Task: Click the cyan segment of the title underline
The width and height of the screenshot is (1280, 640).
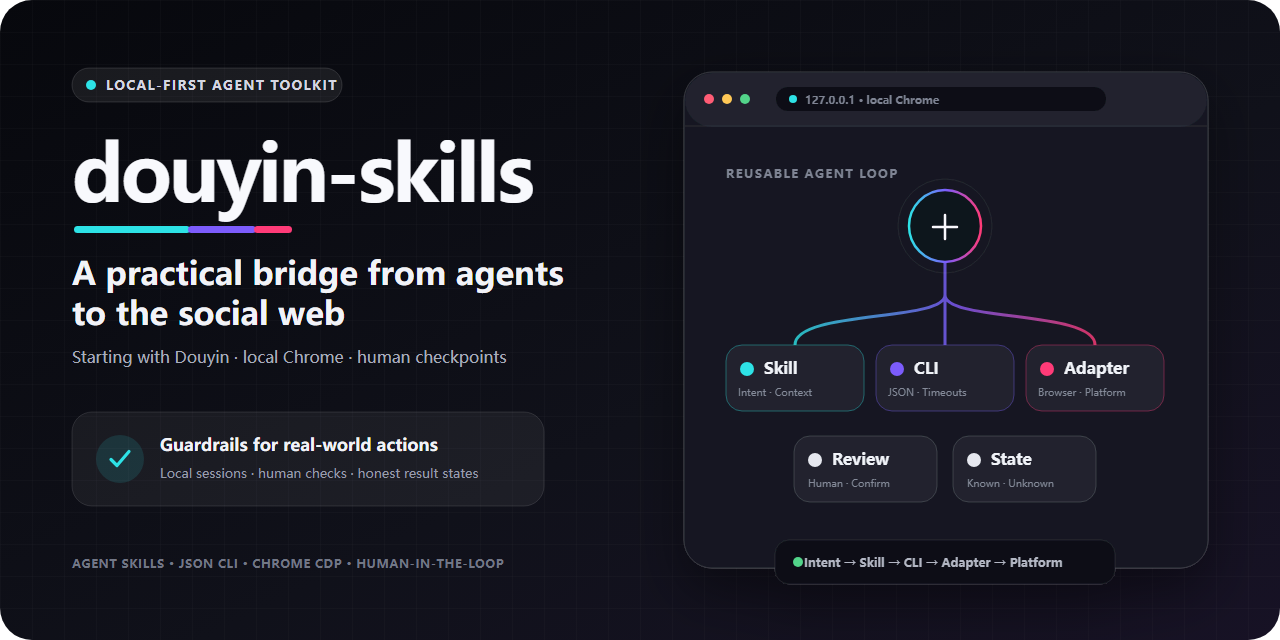Action: click(x=131, y=229)
